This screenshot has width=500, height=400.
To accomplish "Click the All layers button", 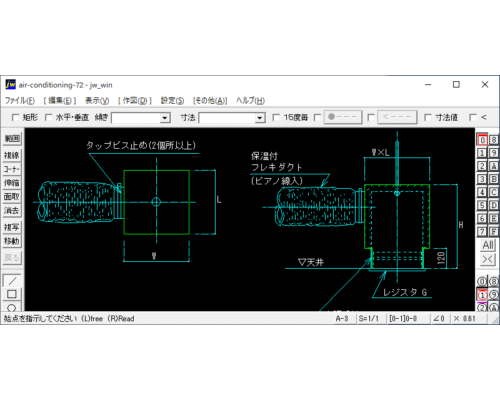I will click(x=488, y=245).
